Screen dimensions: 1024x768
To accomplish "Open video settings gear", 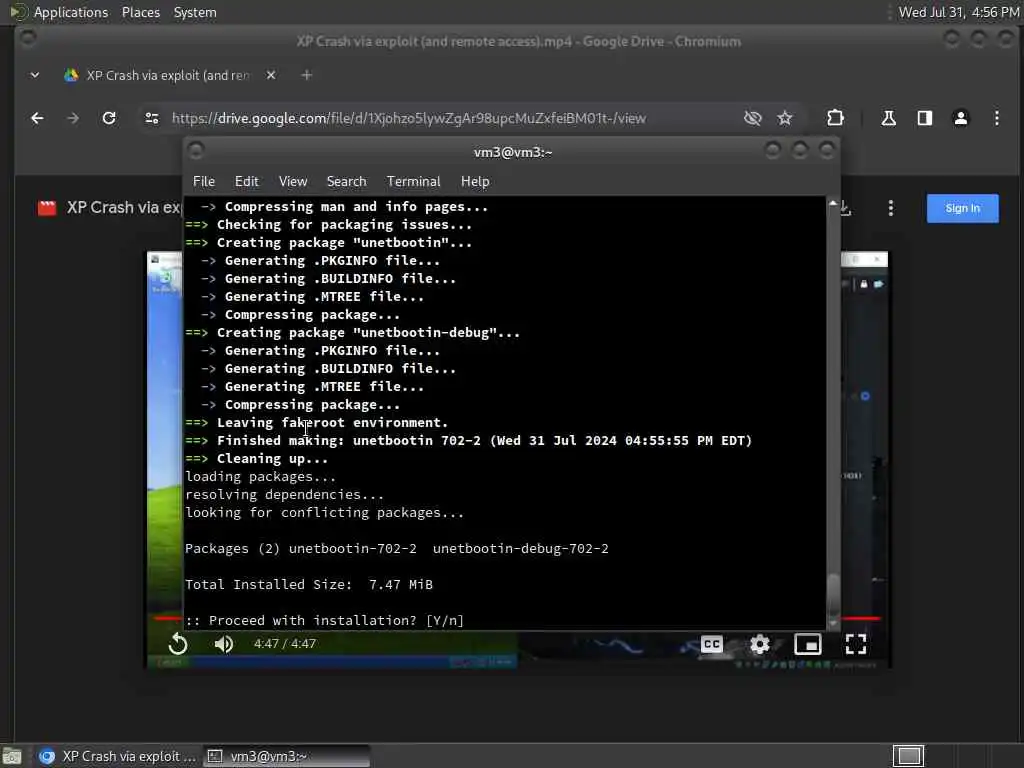I will coord(760,645).
